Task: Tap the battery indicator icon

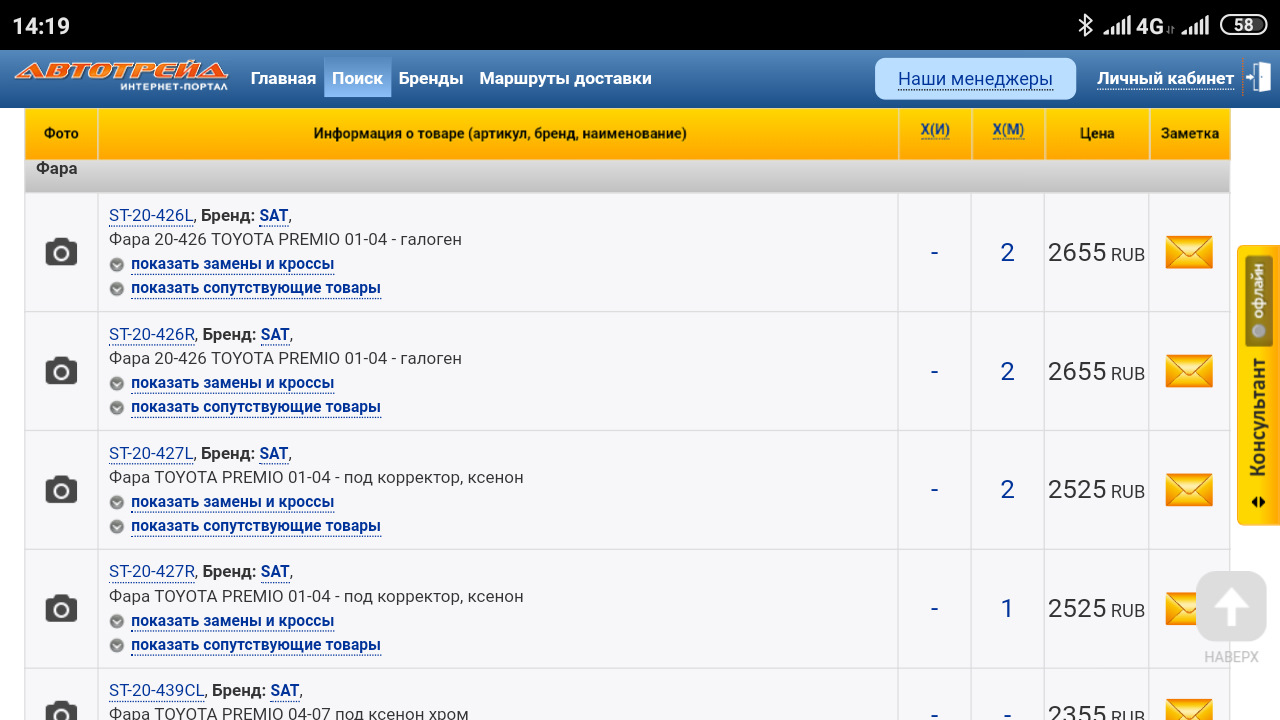Action: click(1243, 25)
